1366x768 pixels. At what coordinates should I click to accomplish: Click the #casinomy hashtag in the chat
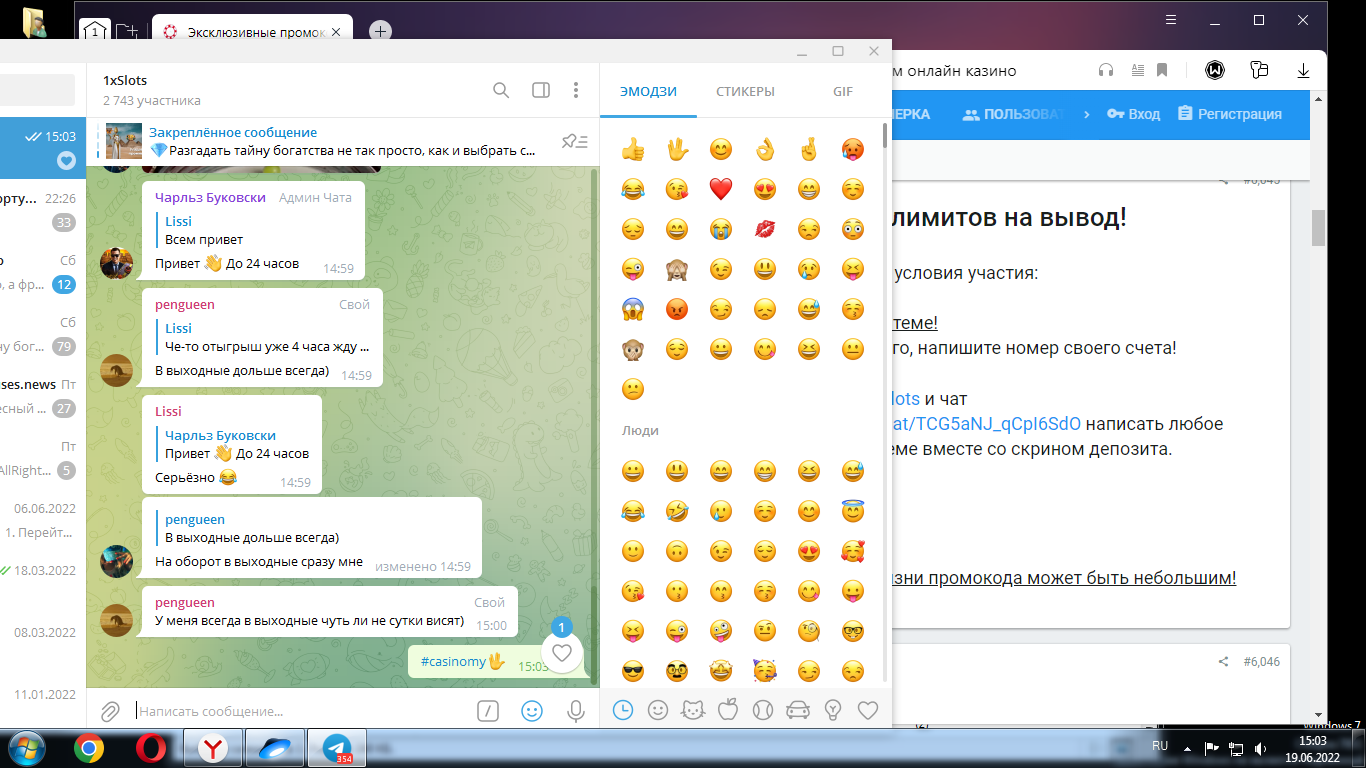pyautogui.click(x=453, y=661)
